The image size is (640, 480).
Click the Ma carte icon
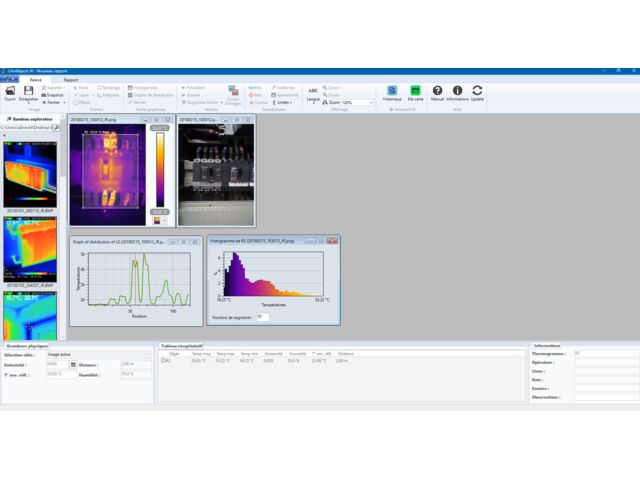point(416,90)
